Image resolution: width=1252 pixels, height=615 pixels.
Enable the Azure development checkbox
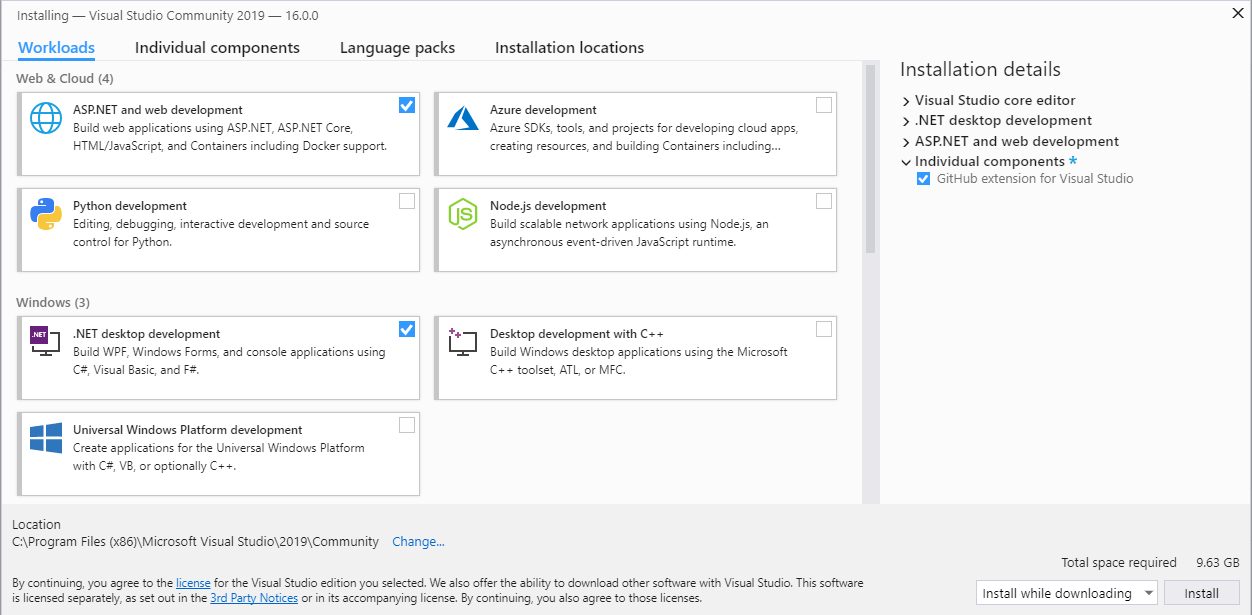pos(824,104)
